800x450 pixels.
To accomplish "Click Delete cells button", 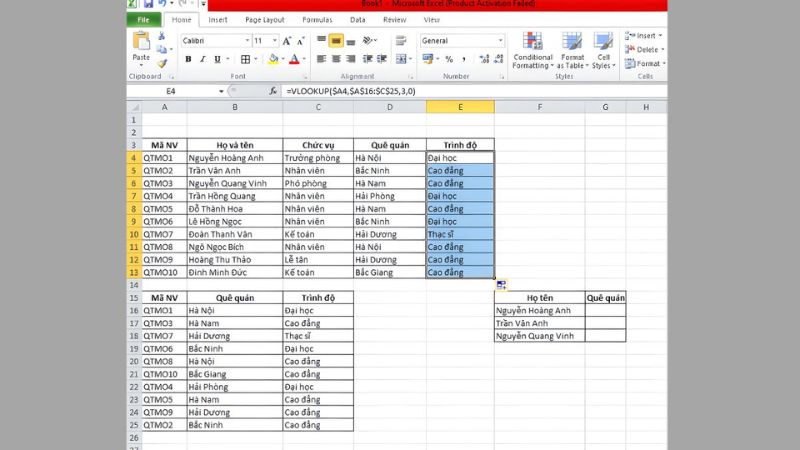I will coord(644,49).
